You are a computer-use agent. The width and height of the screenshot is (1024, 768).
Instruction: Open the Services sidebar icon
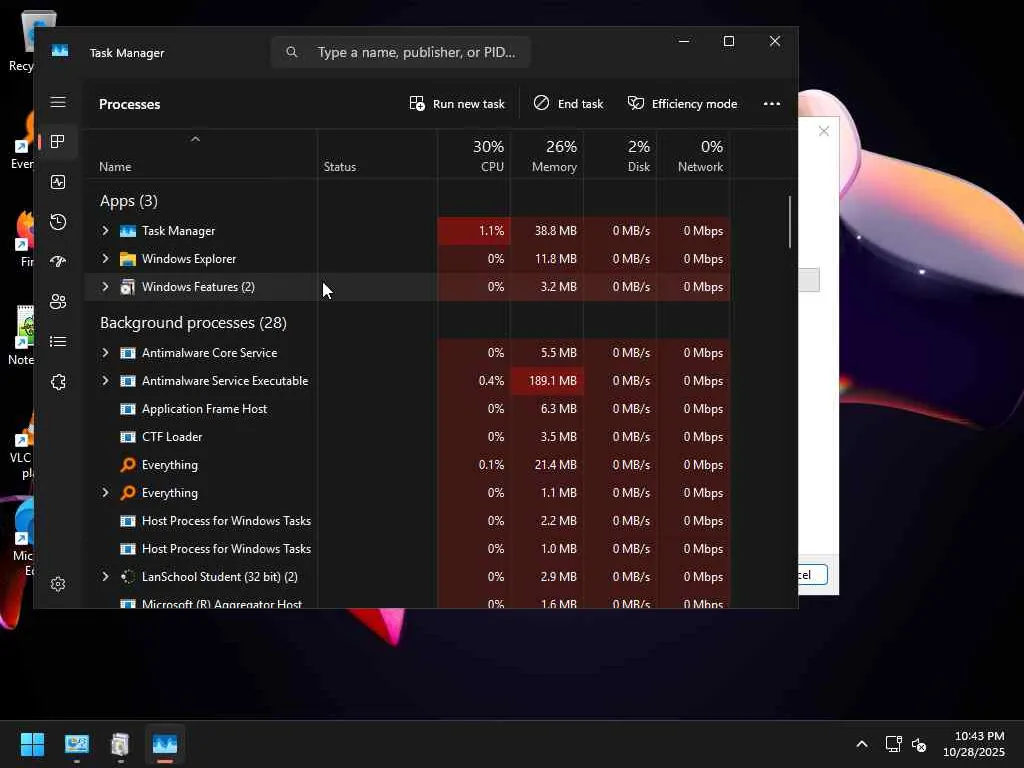click(x=58, y=382)
